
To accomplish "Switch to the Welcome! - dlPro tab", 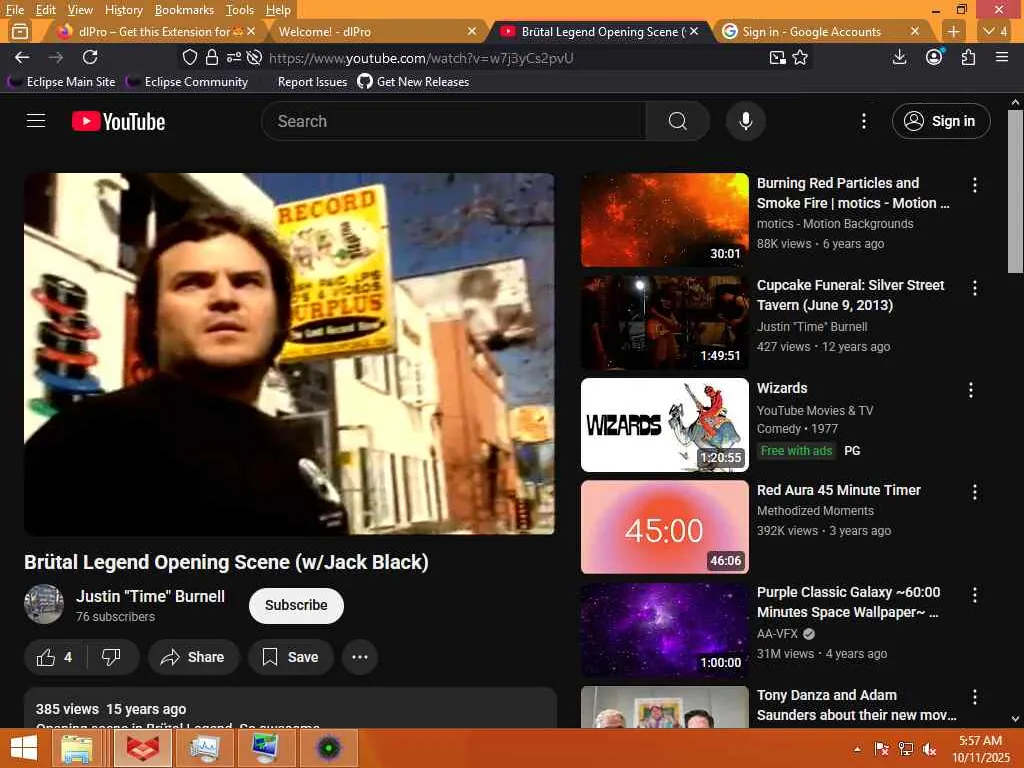I will [x=375, y=31].
